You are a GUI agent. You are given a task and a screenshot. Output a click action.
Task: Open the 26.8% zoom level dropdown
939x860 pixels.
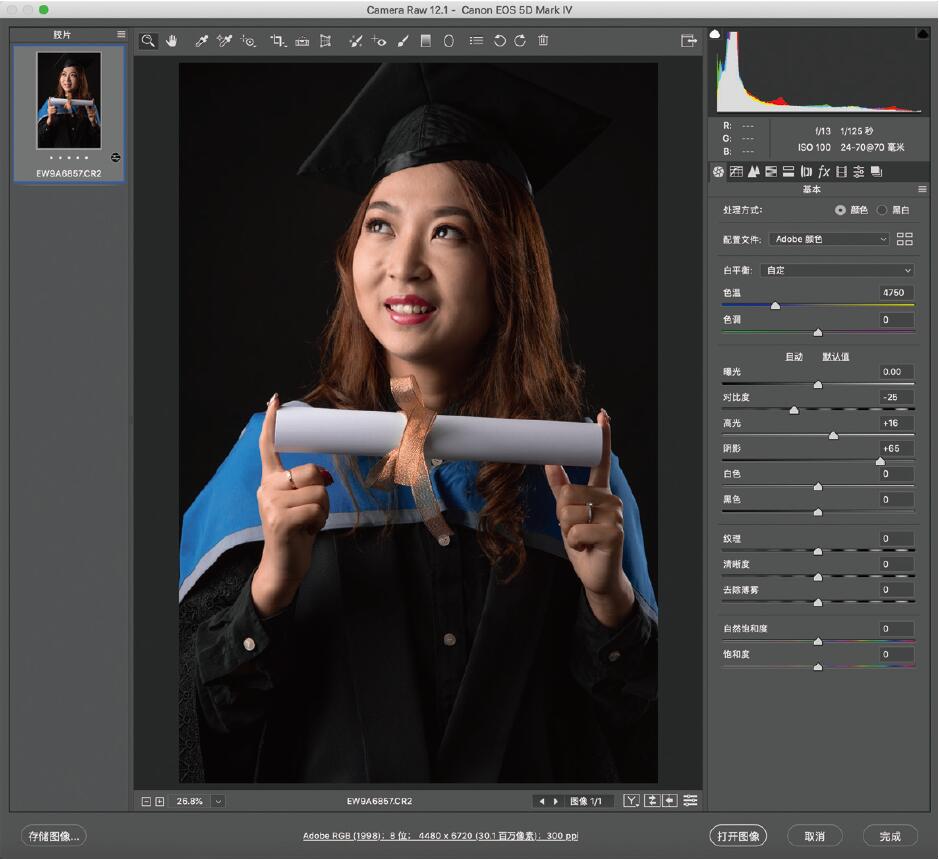(x=218, y=801)
